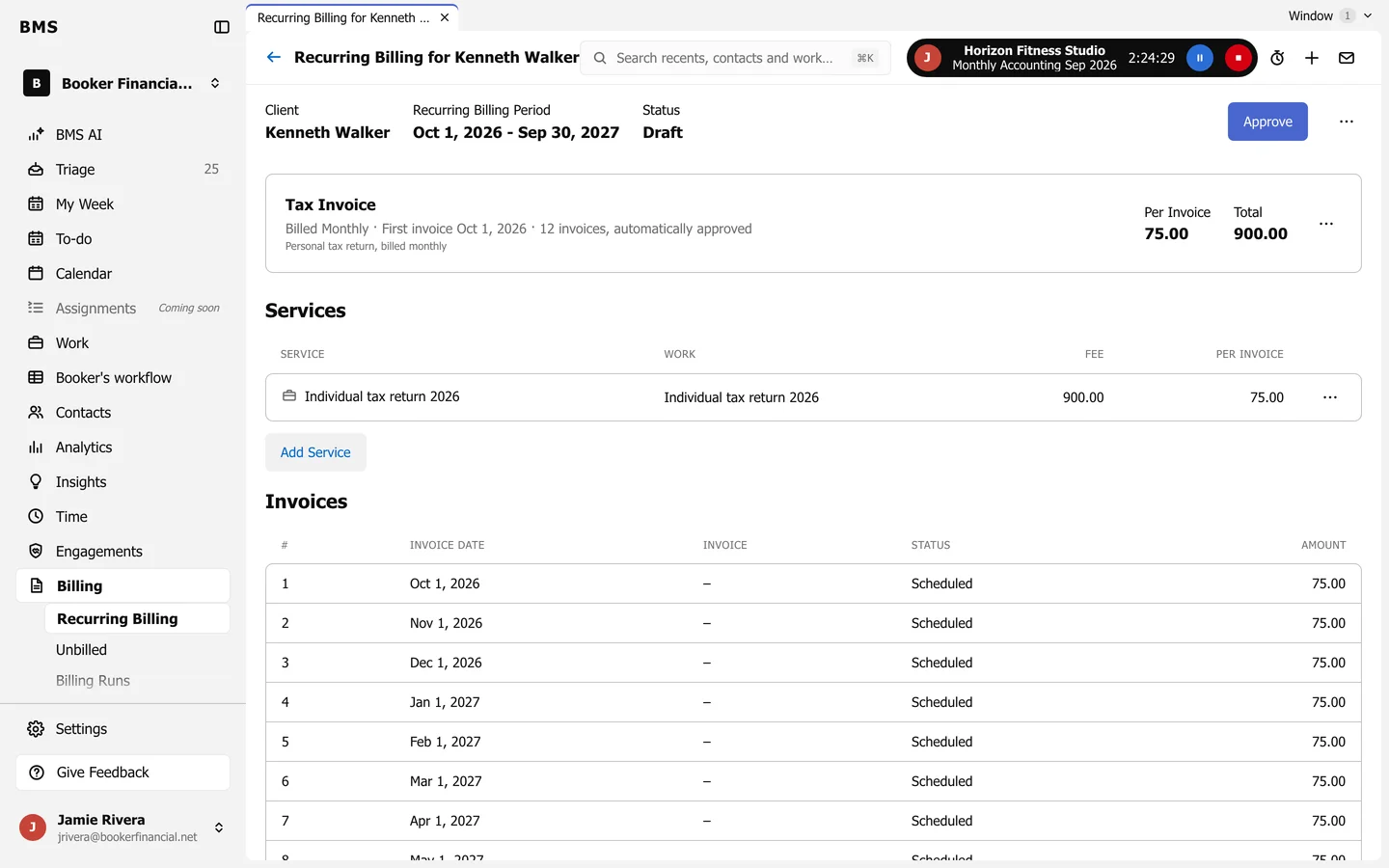The width and height of the screenshot is (1389, 868).
Task: Click Give Feedback button
Action: [x=123, y=773]
